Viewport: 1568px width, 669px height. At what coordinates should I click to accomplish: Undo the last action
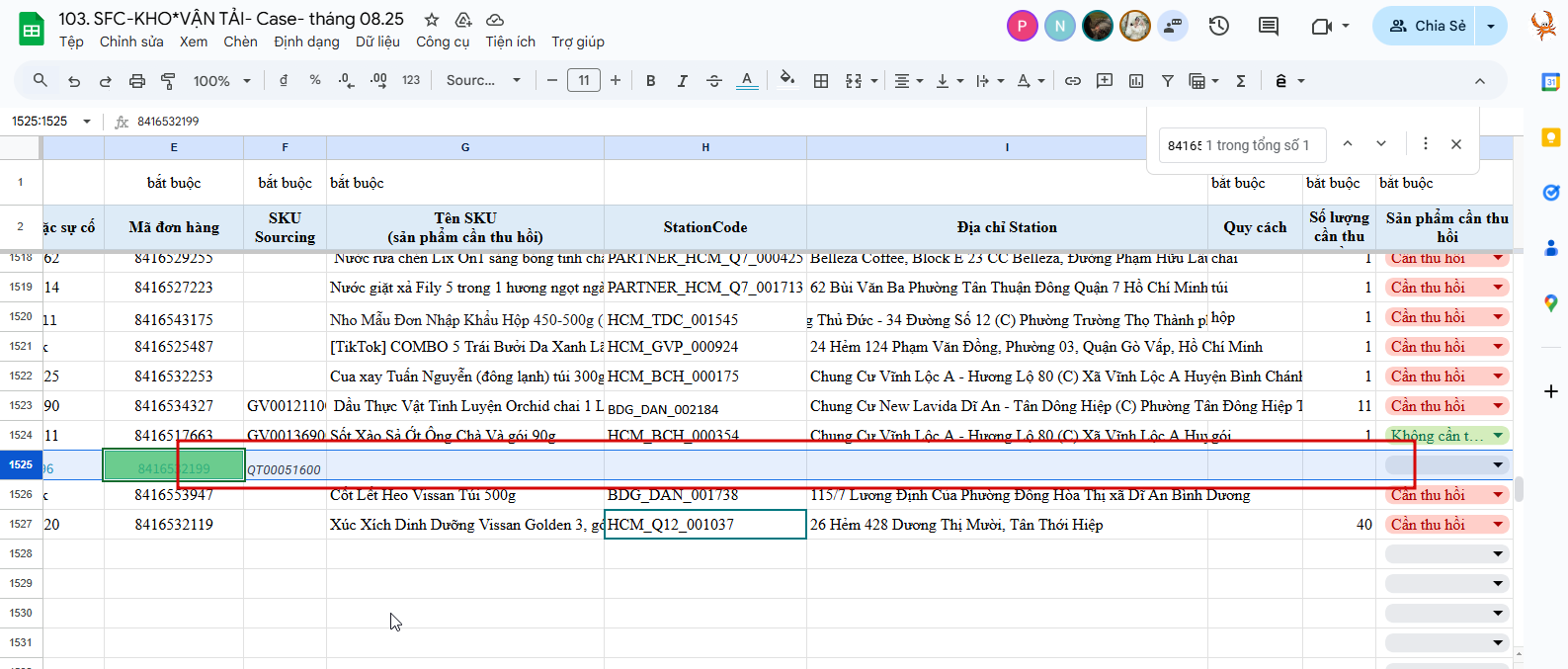pyautogui.click(x=74, y=81)
